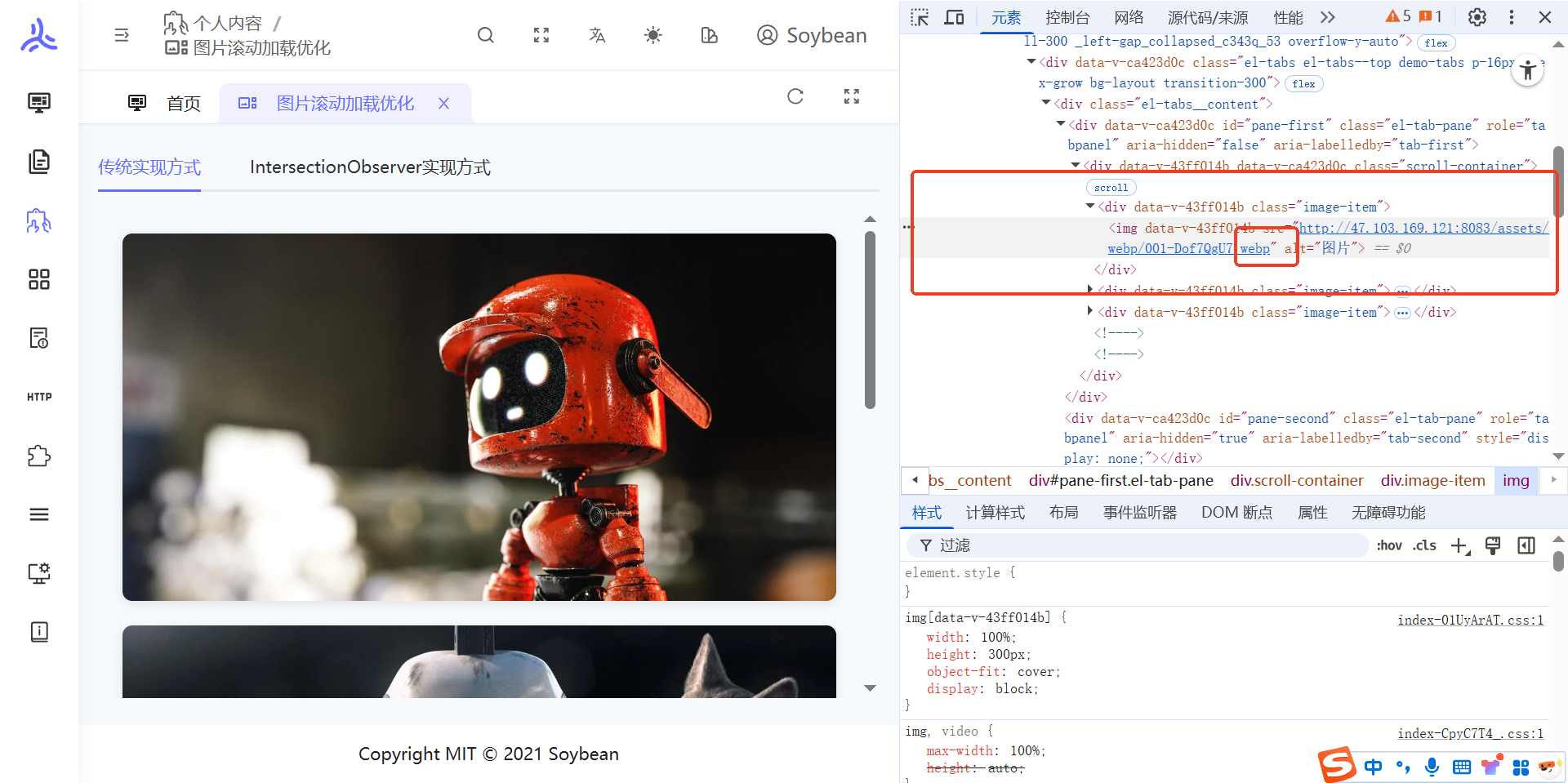Collapse the div.scroll-container element tree

tap(1076, 166)
